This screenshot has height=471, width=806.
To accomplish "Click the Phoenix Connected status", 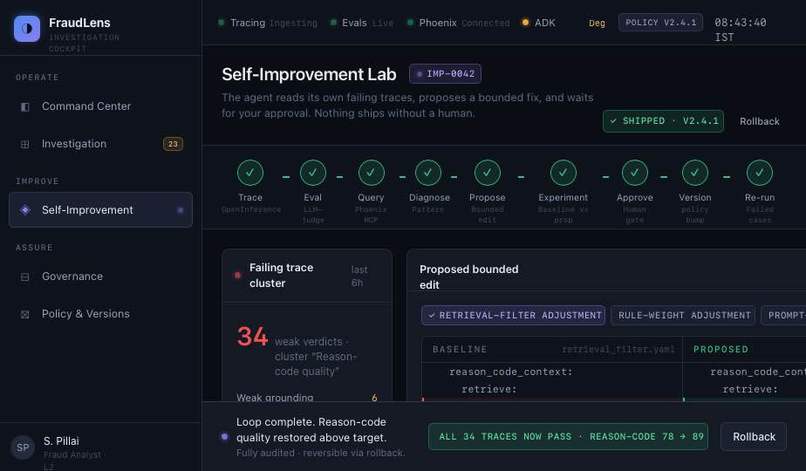I will [459, 23].
